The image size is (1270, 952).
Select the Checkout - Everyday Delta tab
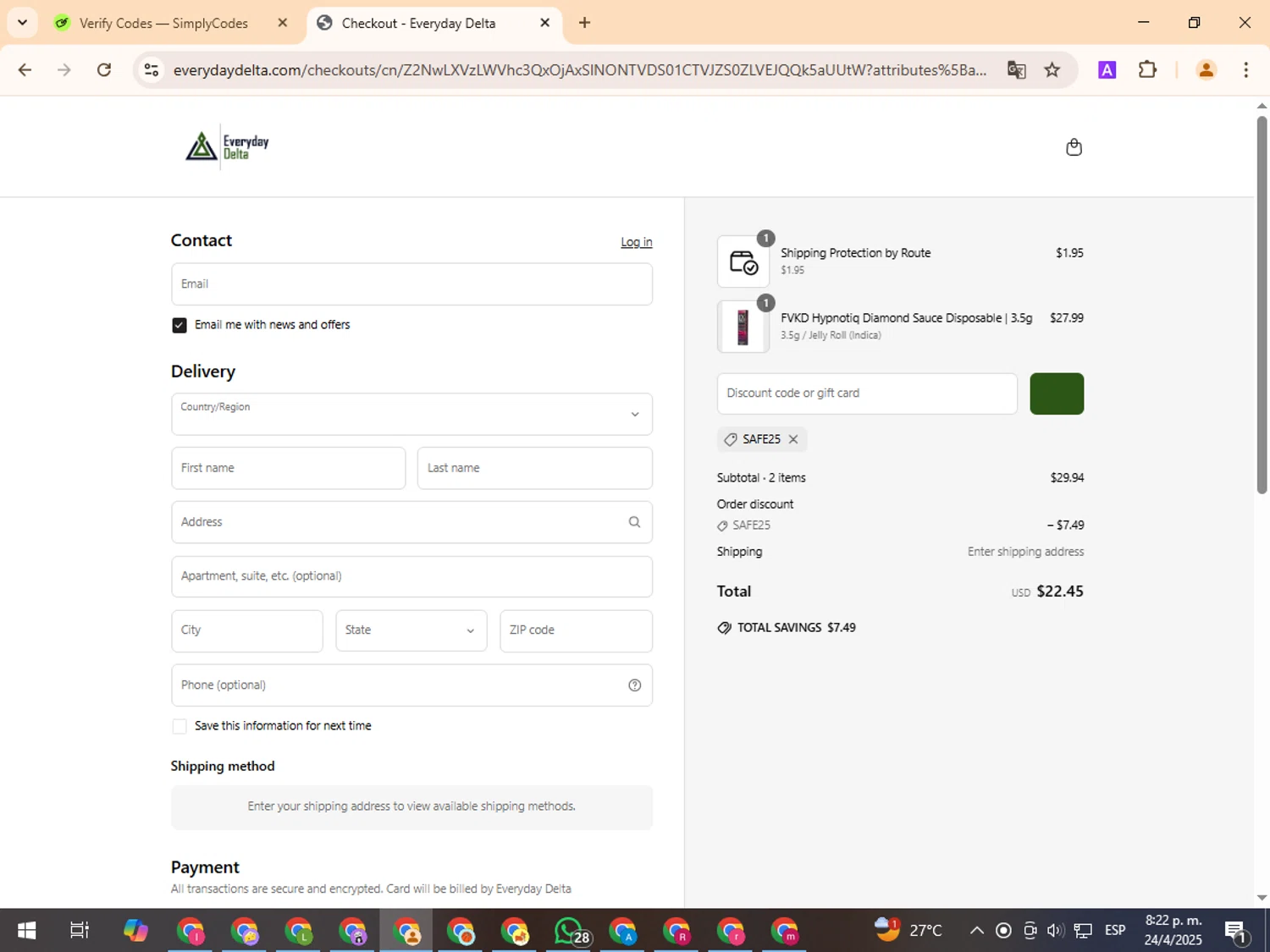pos(418,23)
